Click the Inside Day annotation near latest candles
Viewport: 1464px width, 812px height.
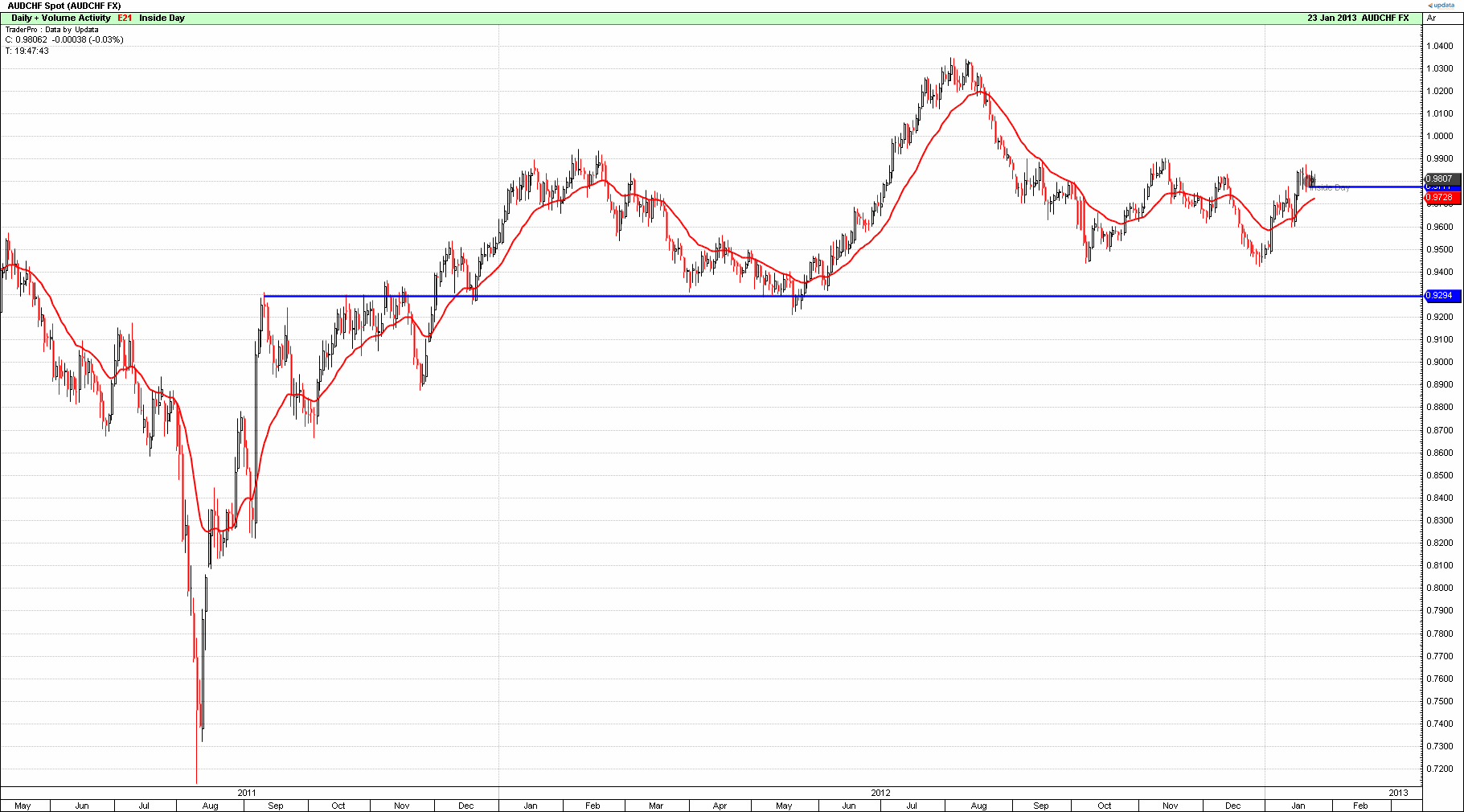[x=1331, y=188]
